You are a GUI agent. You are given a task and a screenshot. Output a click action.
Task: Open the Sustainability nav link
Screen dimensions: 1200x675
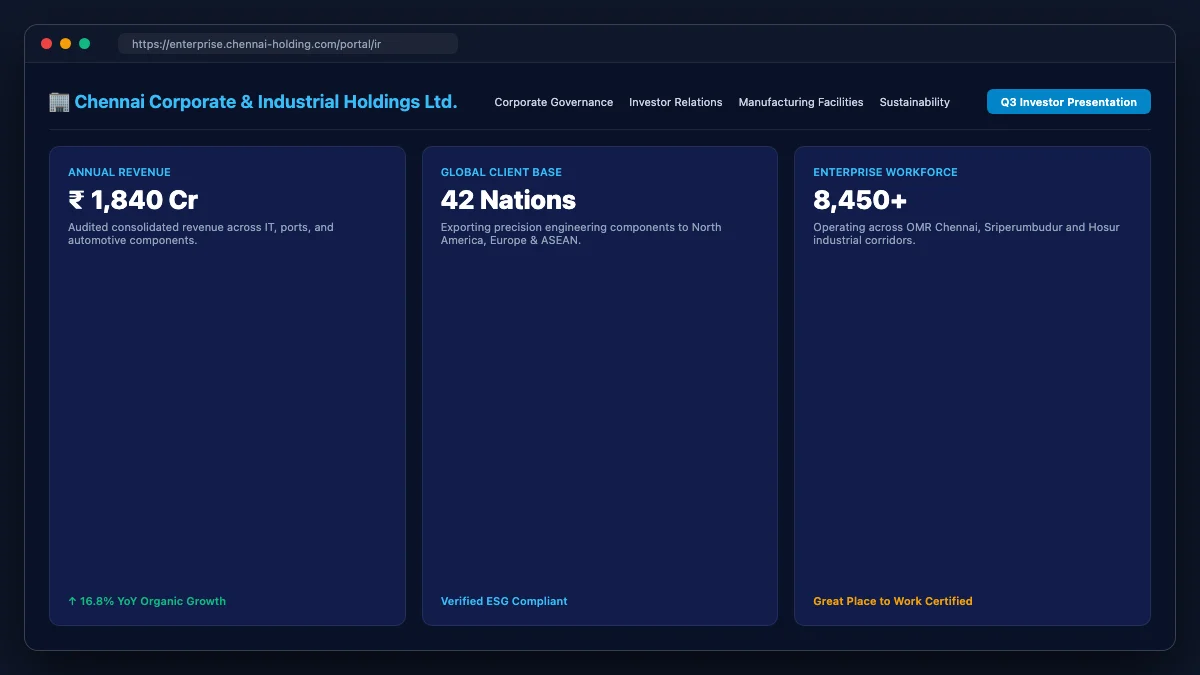tap(915, 102)
